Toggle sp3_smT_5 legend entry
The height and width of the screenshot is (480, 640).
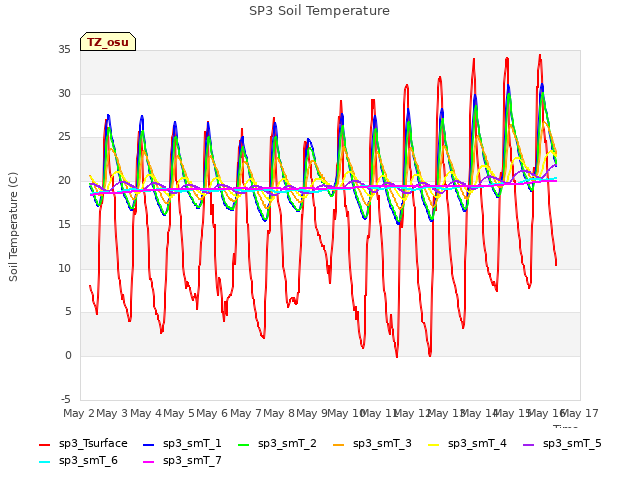coord(562,444)
